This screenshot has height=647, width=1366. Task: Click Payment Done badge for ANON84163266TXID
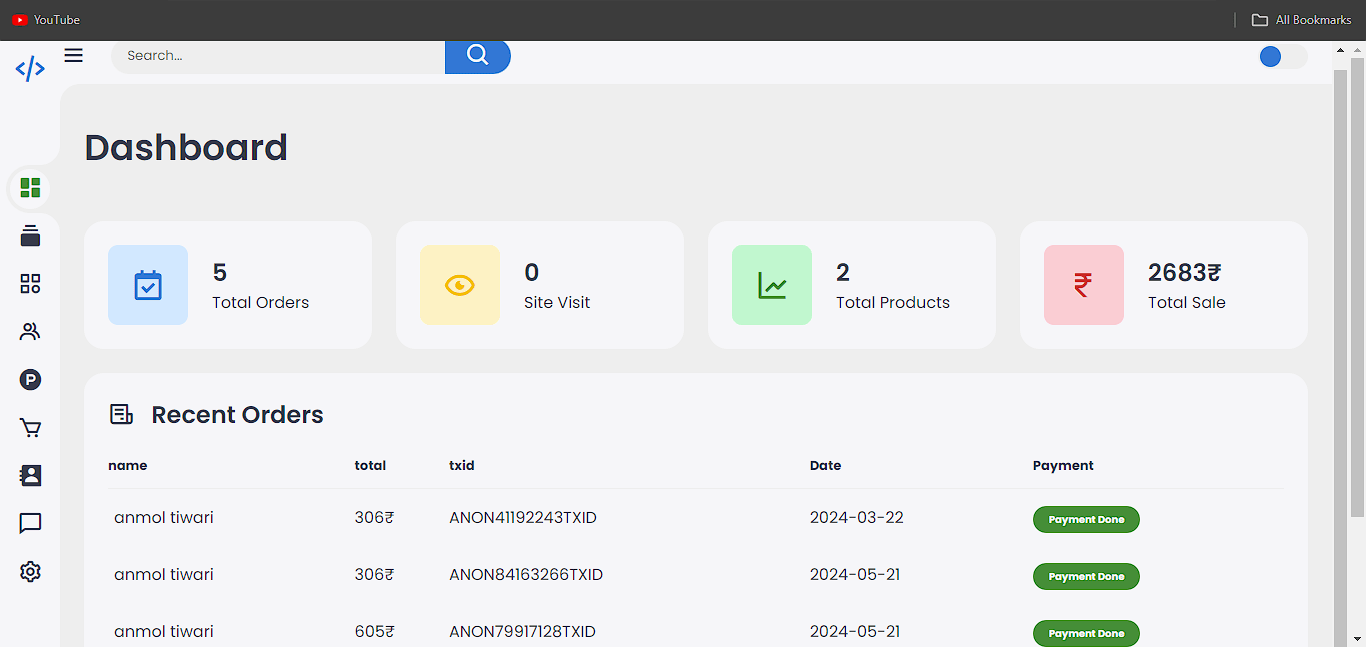(x=1086, y=576)
